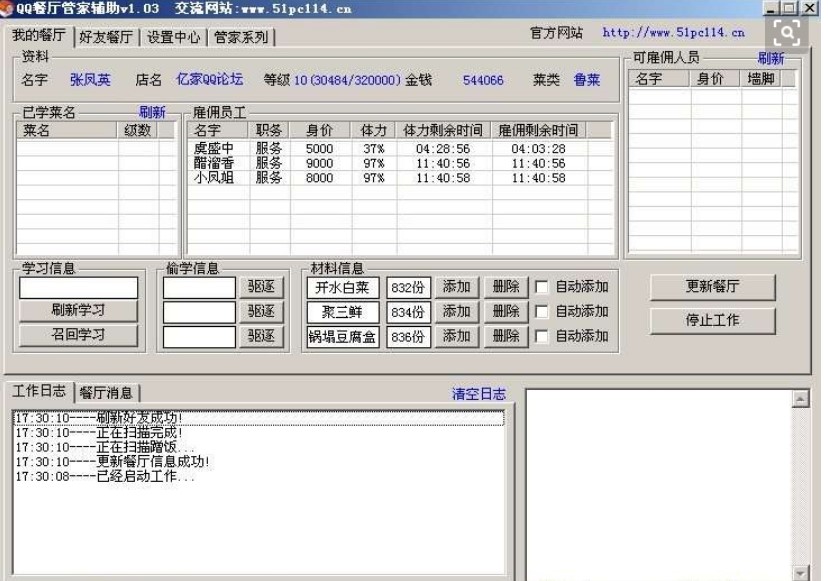This screenshot has height=581, width=828.
Task: Open the 设置中心 tab
Action: click(x=174, y=37)
